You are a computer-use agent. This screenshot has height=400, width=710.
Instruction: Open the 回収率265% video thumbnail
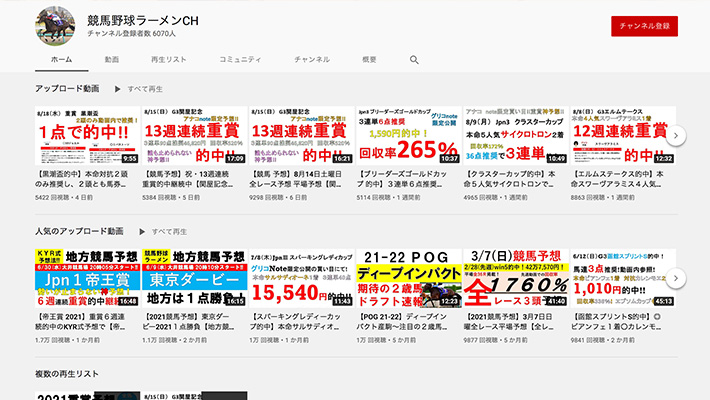[409, 135]
